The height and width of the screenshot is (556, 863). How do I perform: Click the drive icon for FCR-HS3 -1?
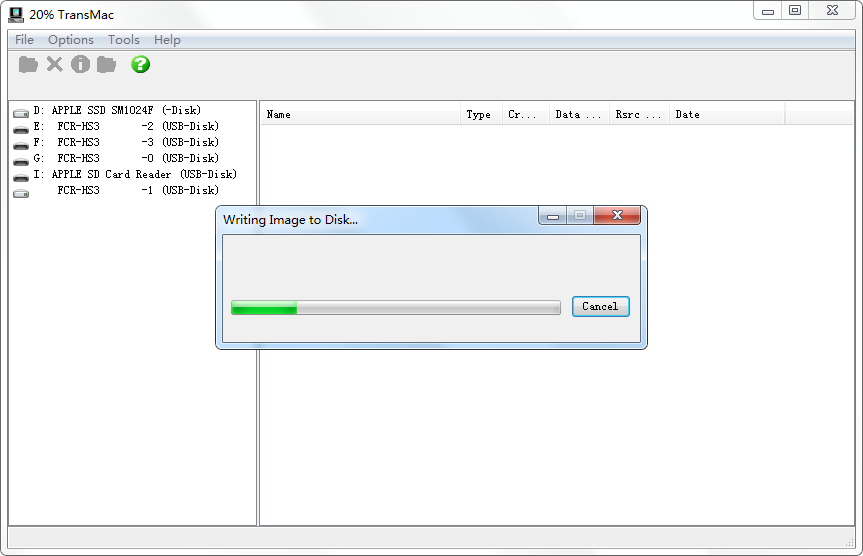point(21,194)
